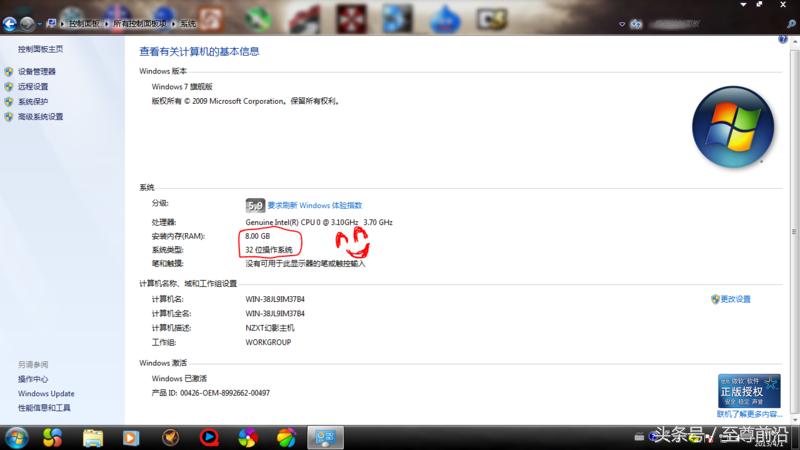Viewport: 800px width, 450px height.
Task: Click the search magnifier icon
Action: 791,23
